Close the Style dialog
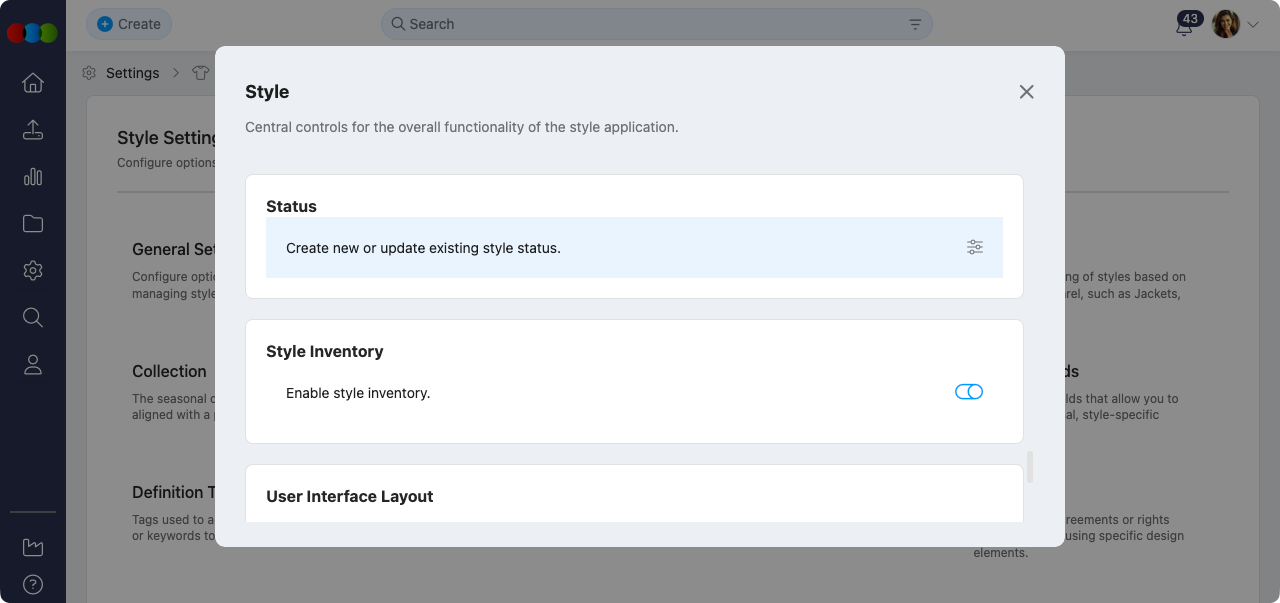 point(1026,92)
